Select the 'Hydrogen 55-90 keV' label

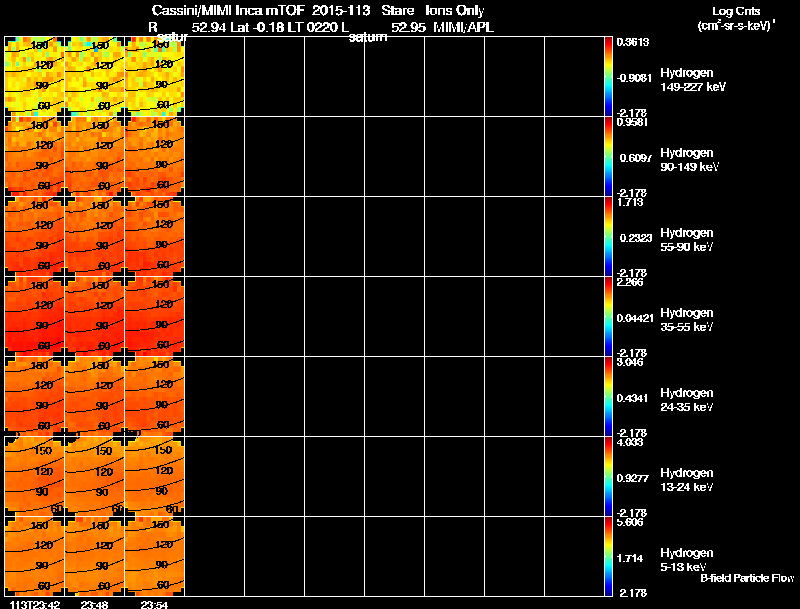687,240
